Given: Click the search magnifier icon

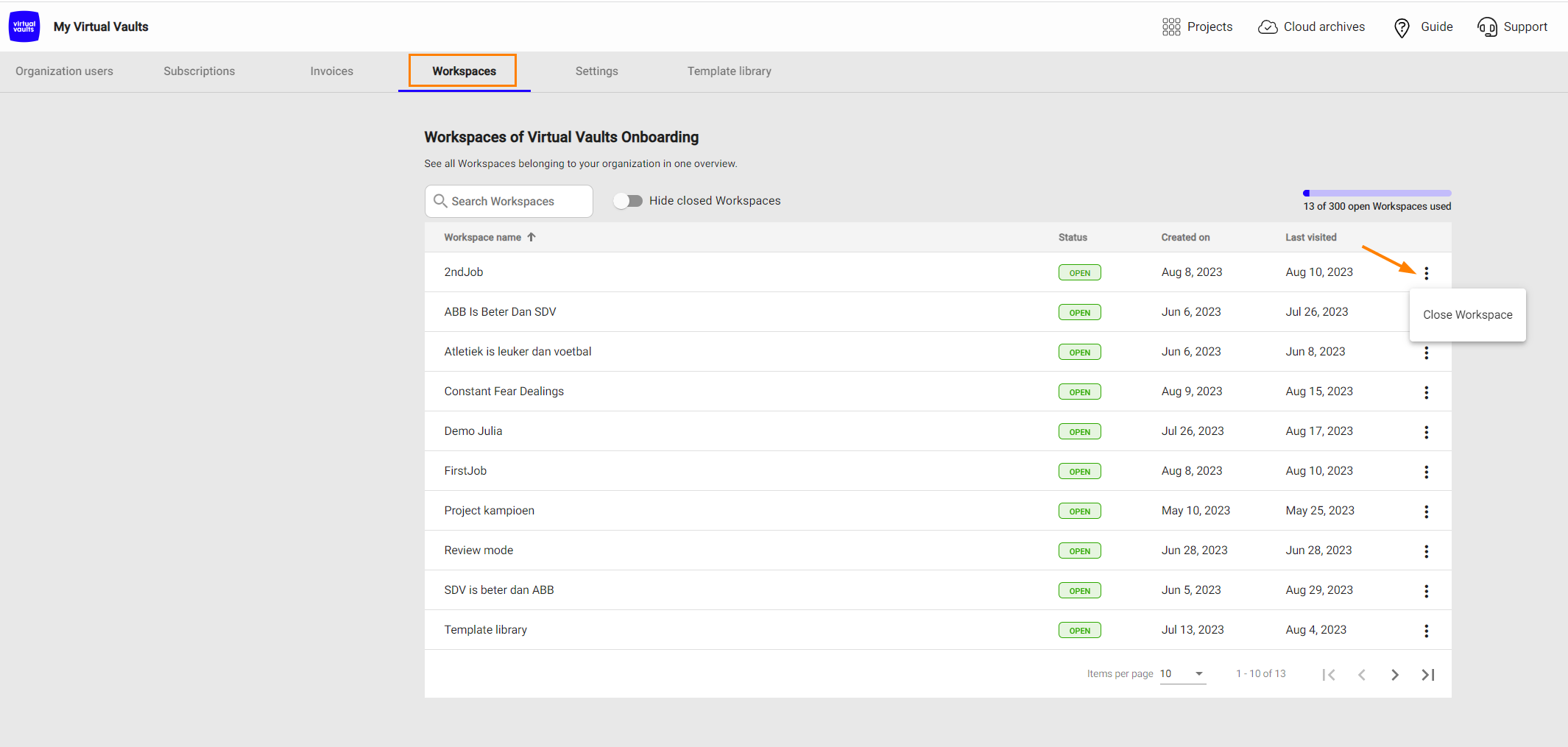Looking at the screenshot, I should pos(440,201).
